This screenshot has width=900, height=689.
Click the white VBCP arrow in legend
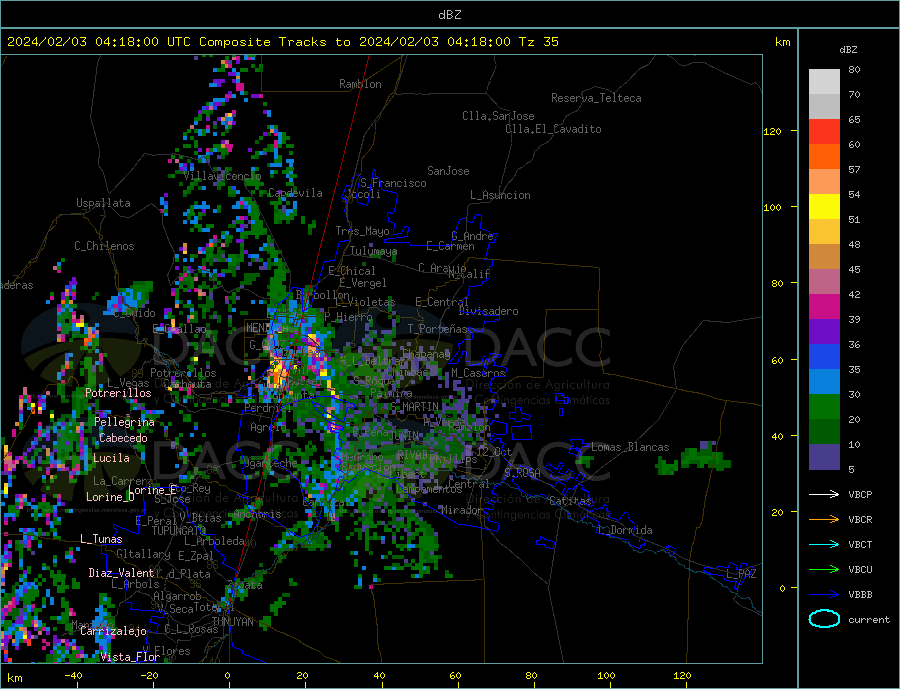click(824, 494)
